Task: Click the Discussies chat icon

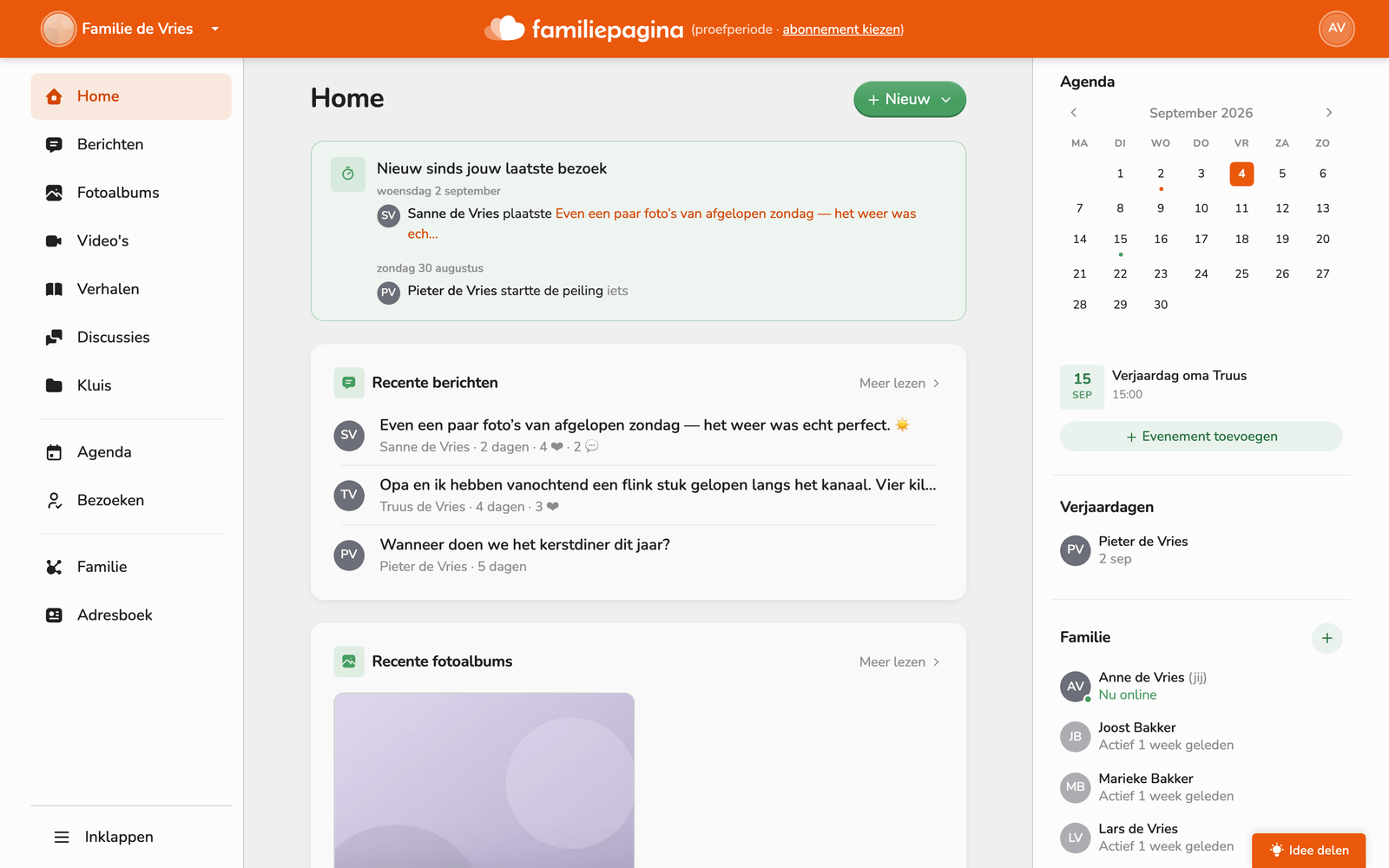Action: [54, 338]
